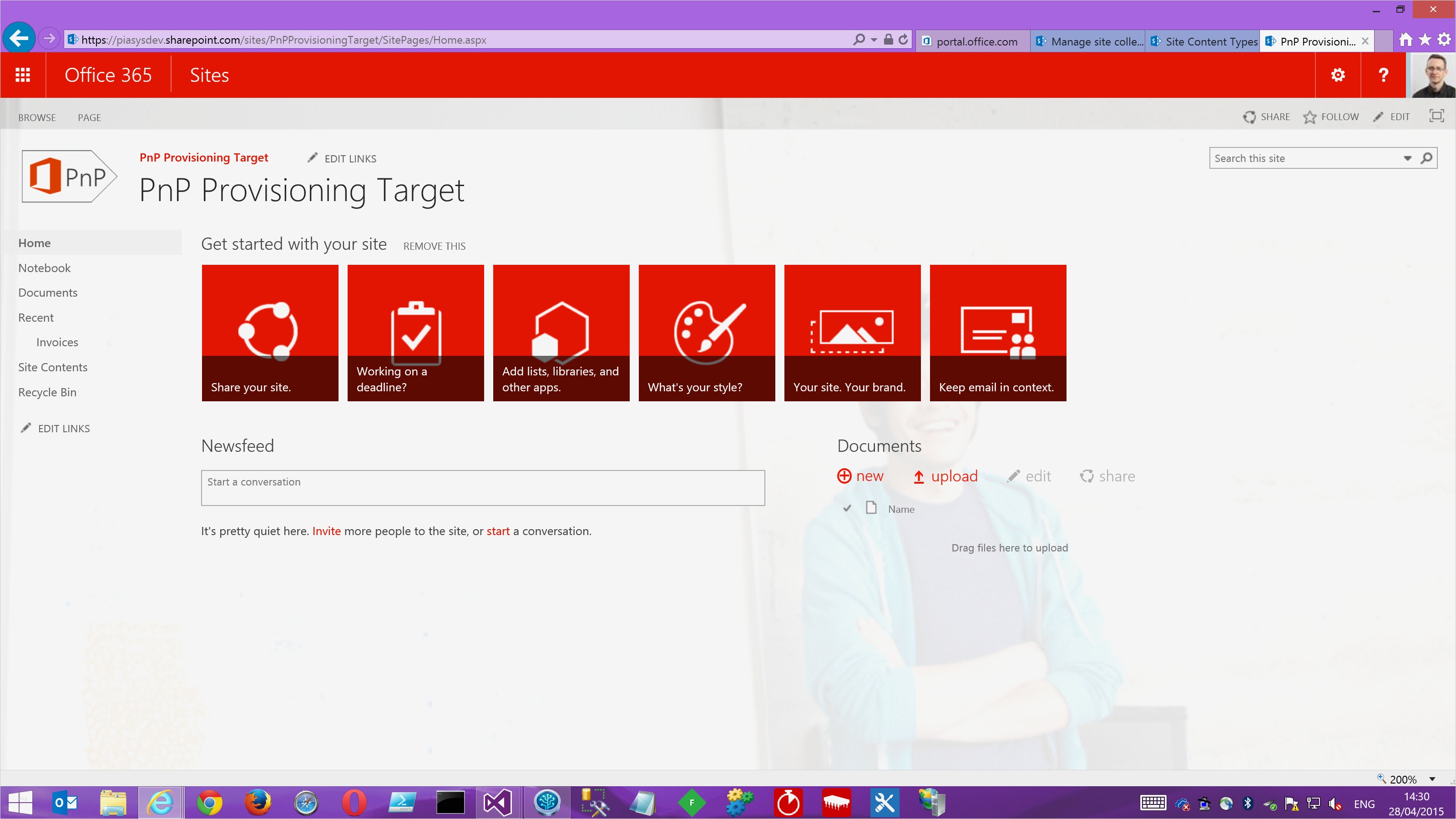The width and height of the screenshot is (1456, 819).
Task: Open the PAGE ribbon tab
Action: tap(89, 117)
